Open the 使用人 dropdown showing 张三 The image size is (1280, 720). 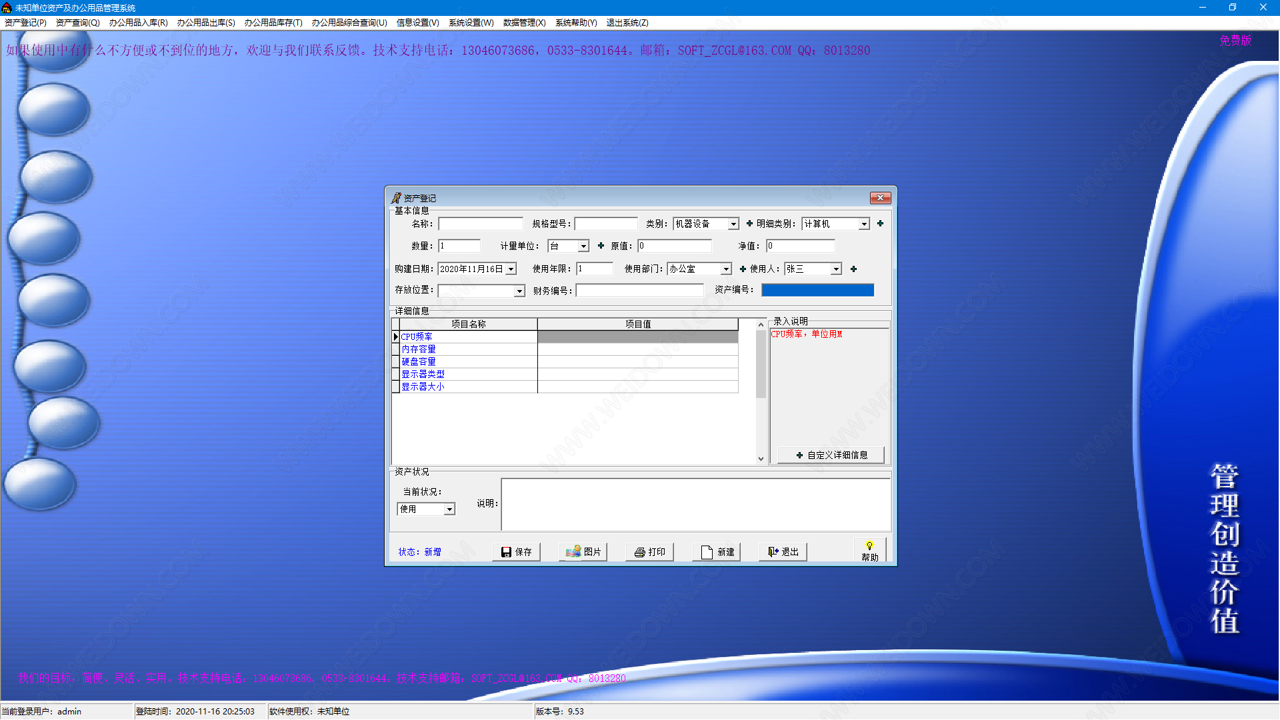[836, 269]
